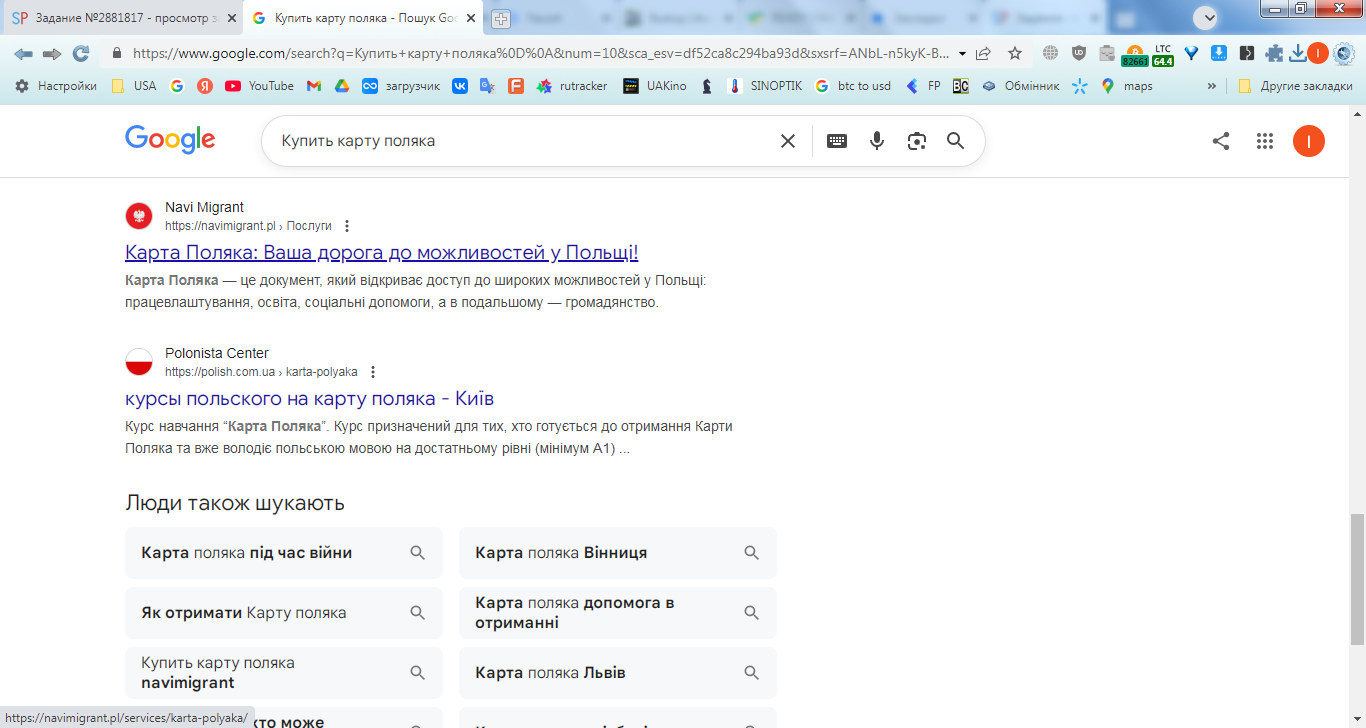Click the vertical page scrollbar thumb
The width and height of the screenshot is (1366, 728).
coord(1357,579)
